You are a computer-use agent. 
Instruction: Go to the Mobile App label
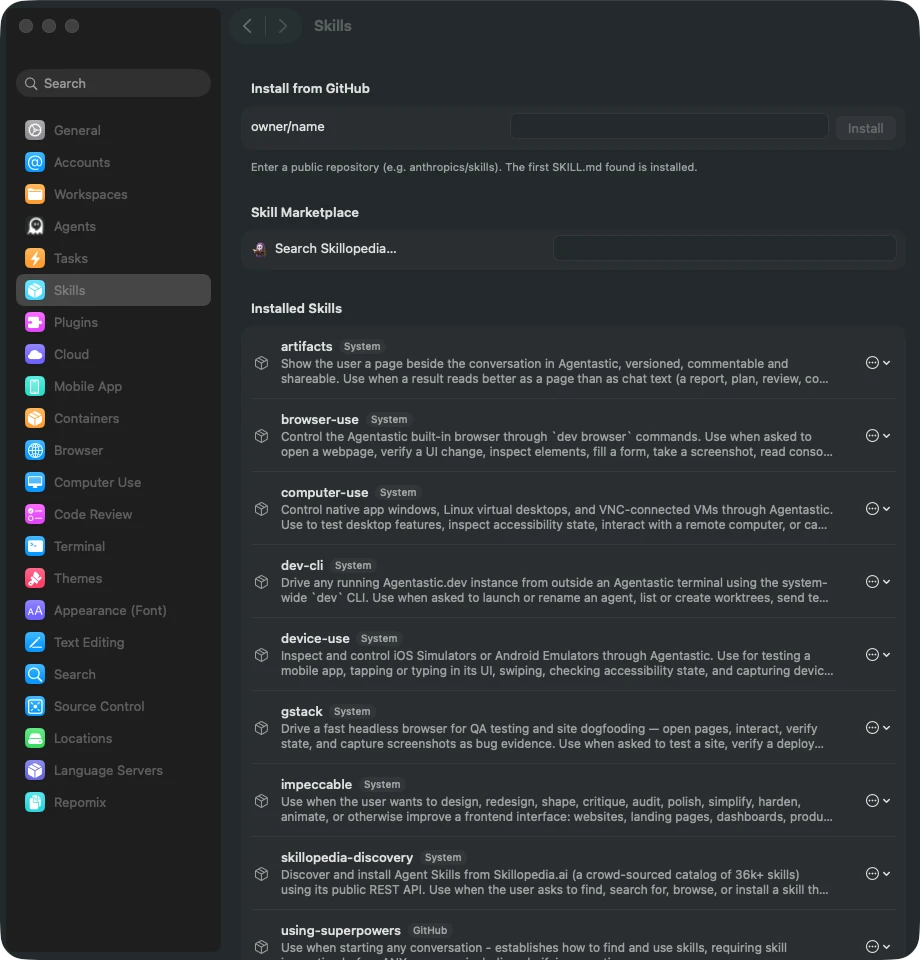coord(88,387)
